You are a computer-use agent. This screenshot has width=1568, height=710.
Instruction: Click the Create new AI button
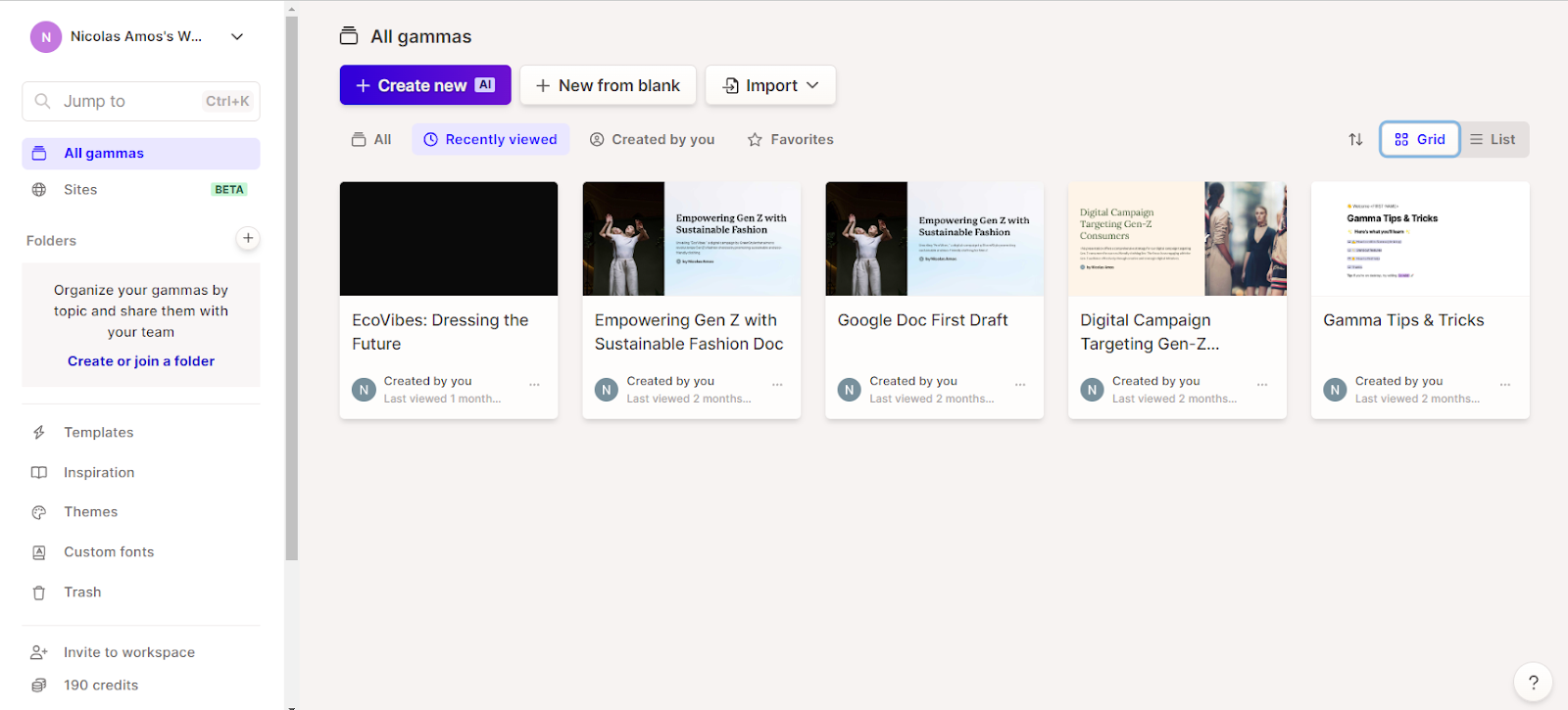click(x=424, y=86)
